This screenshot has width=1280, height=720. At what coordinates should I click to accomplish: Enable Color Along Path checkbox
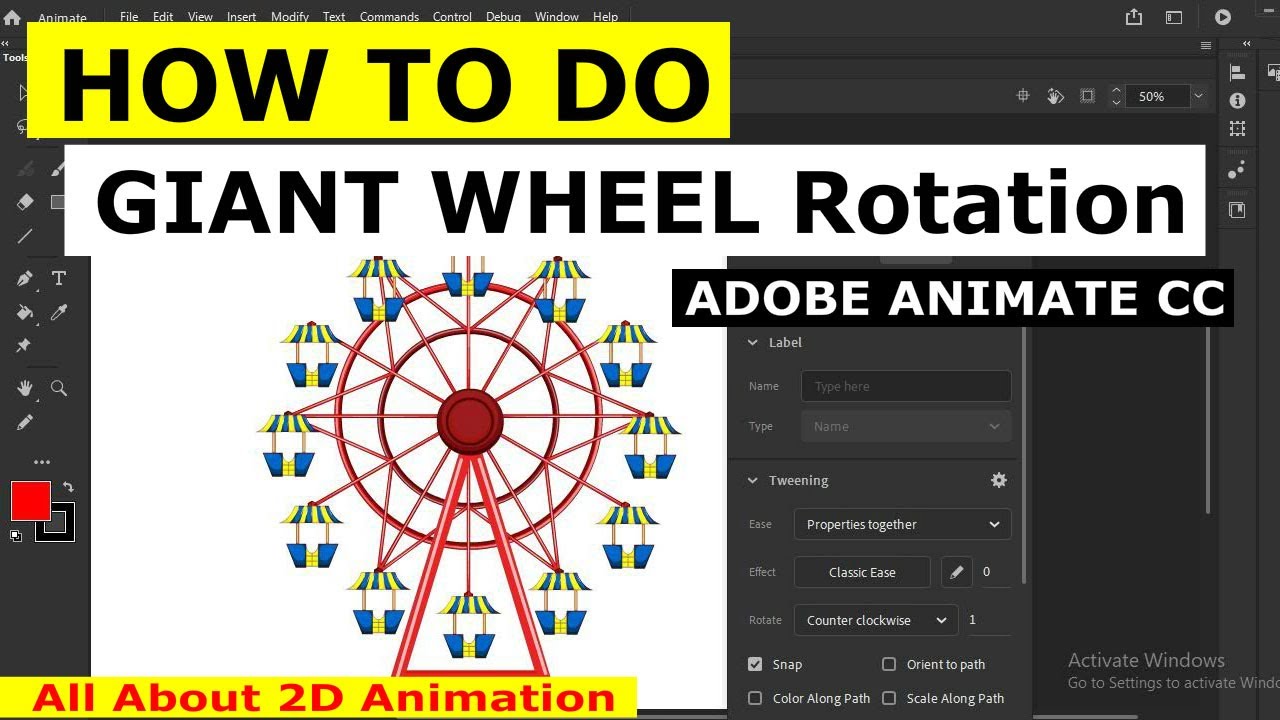755,698
